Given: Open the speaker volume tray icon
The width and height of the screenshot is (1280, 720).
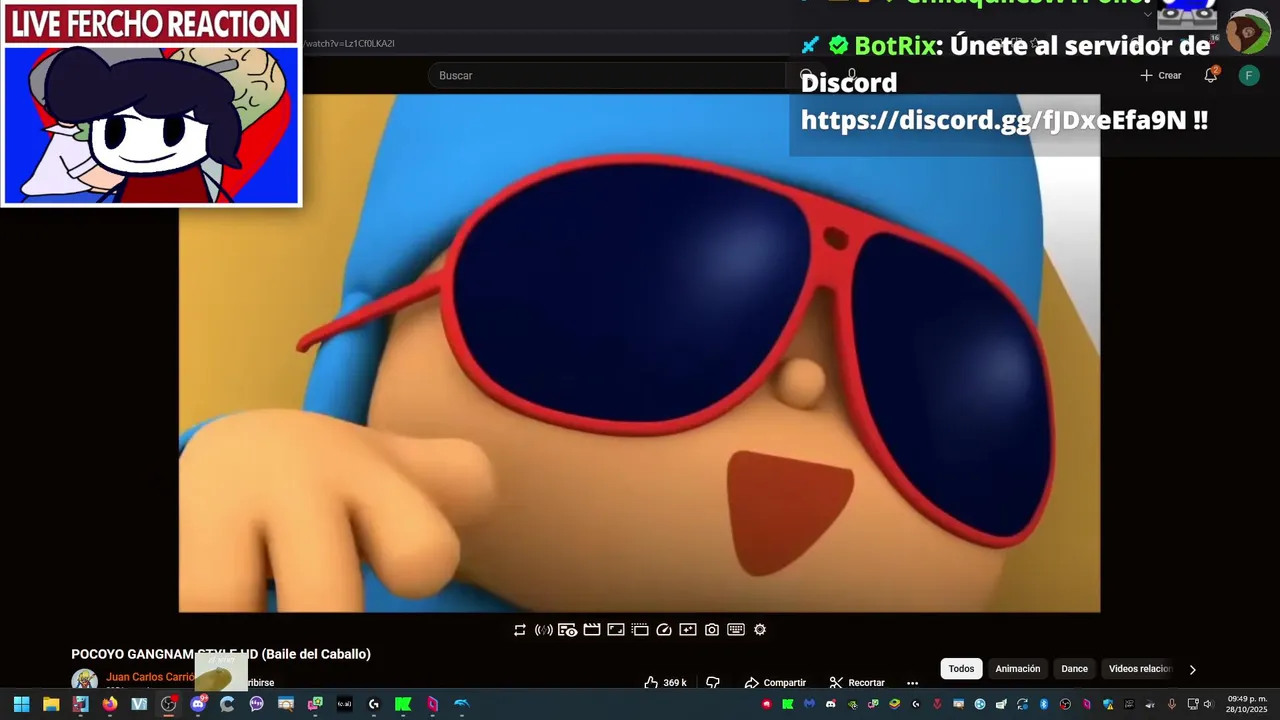Looking at the screenshot, I should pyautogui.click(x=1208, y=704).
